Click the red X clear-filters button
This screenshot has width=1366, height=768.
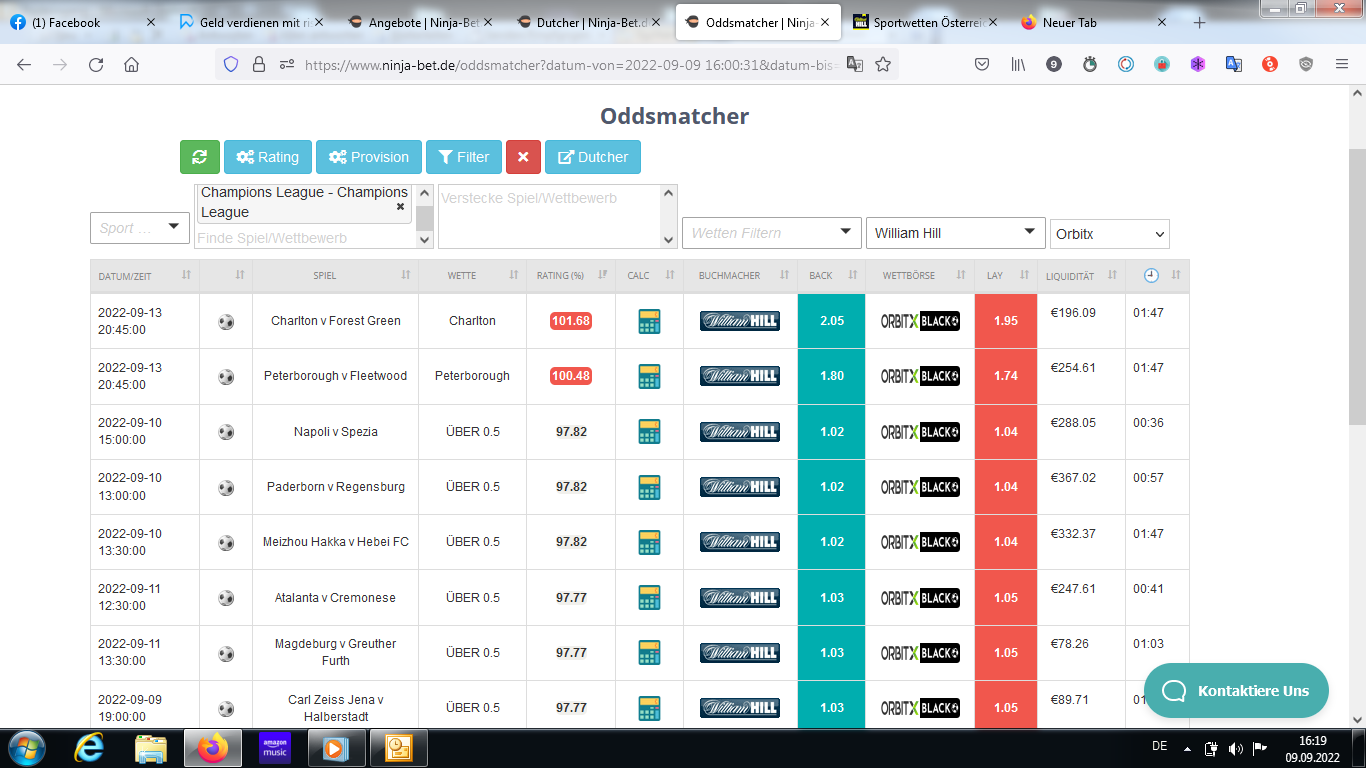click(x=523, y=157)
